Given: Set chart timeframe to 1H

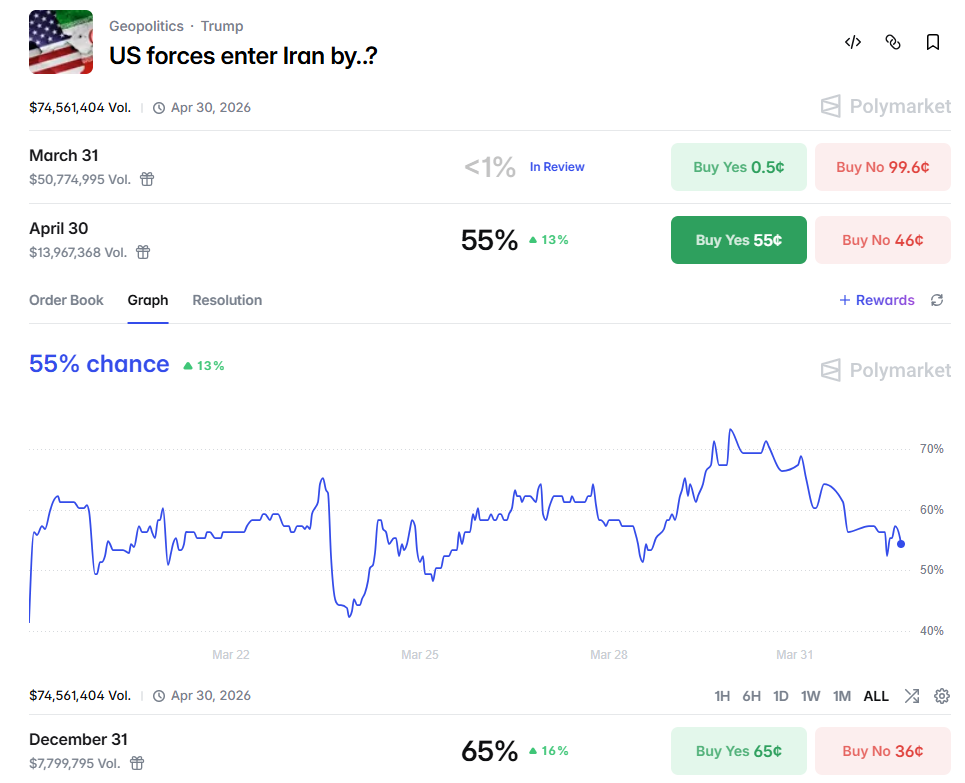Looking at the screenshot, I should (722, 696).
